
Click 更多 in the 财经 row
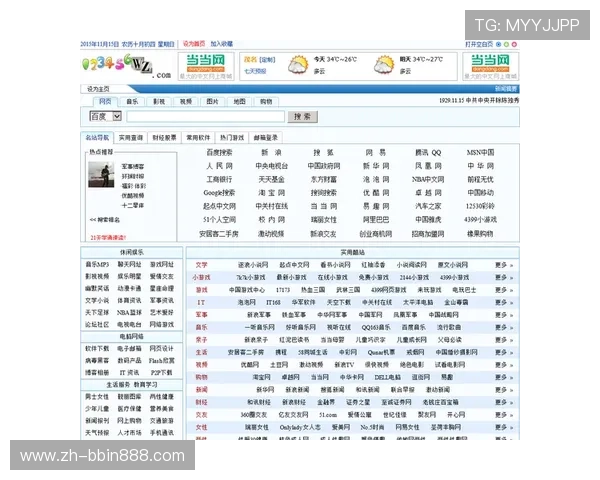tap(504, 402)
